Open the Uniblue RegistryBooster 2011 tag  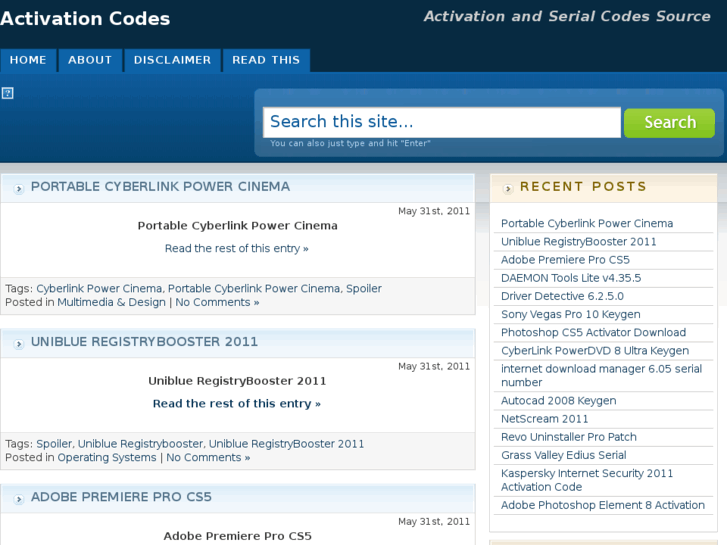287,444
